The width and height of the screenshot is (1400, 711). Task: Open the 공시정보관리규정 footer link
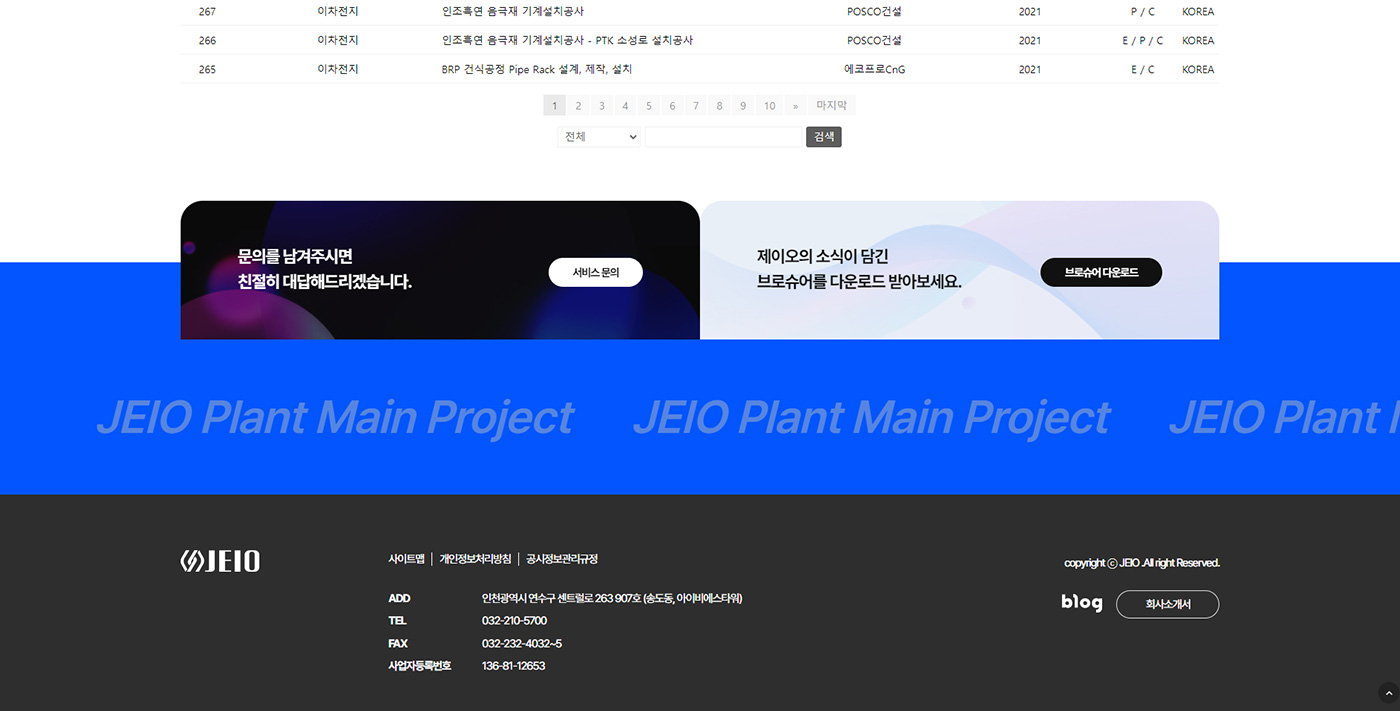coord(562,559)
